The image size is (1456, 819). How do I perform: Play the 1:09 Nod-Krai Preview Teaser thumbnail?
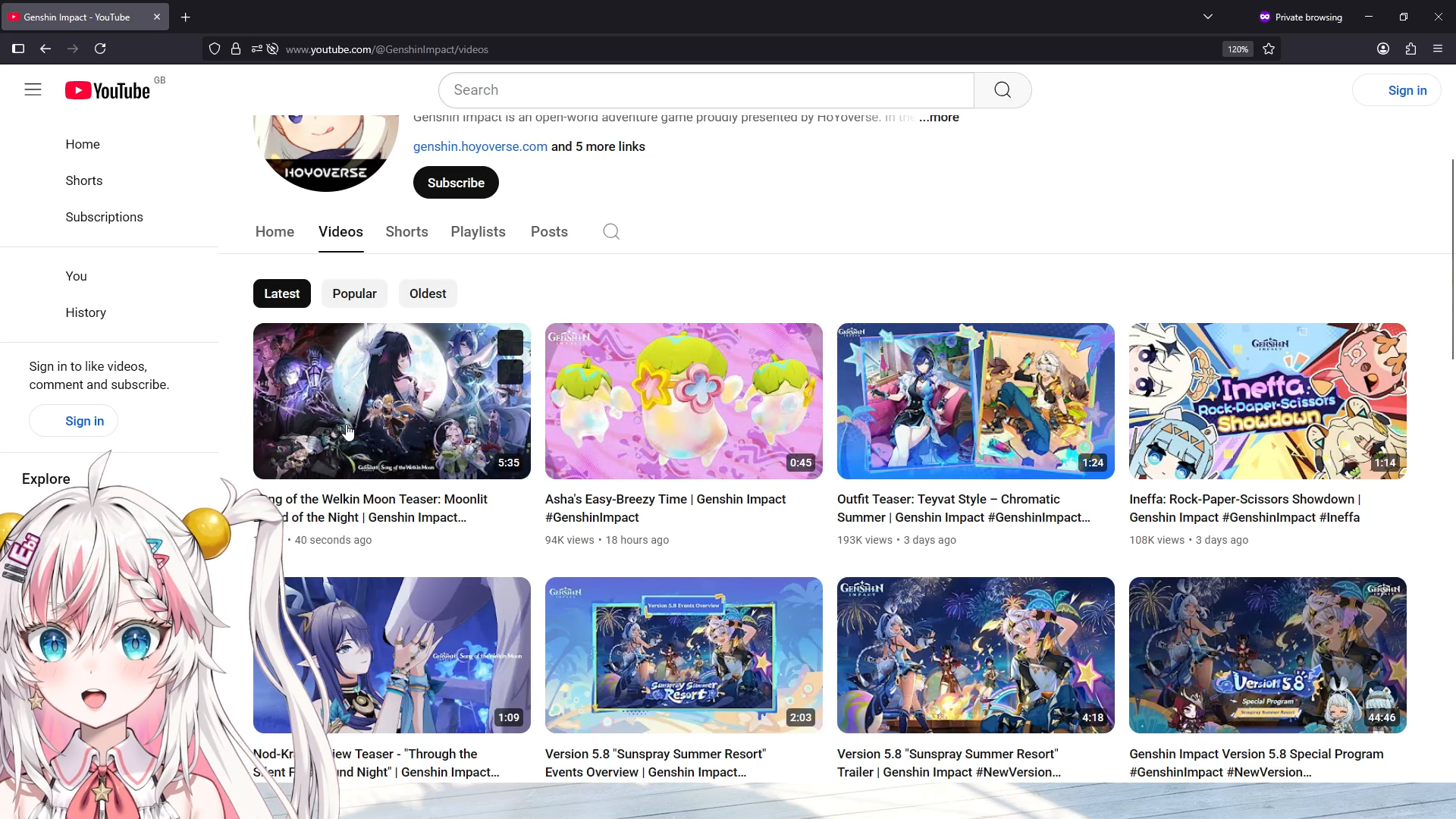[392, 655]
